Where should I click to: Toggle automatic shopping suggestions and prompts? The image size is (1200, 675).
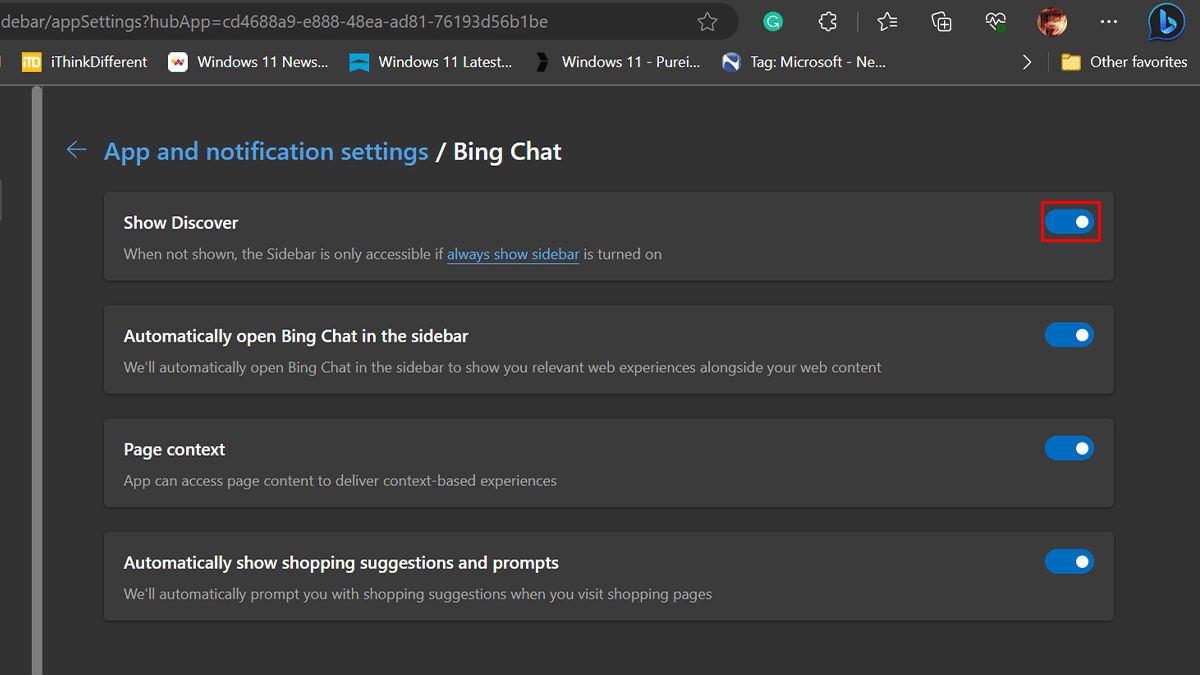pos(1069,562)
